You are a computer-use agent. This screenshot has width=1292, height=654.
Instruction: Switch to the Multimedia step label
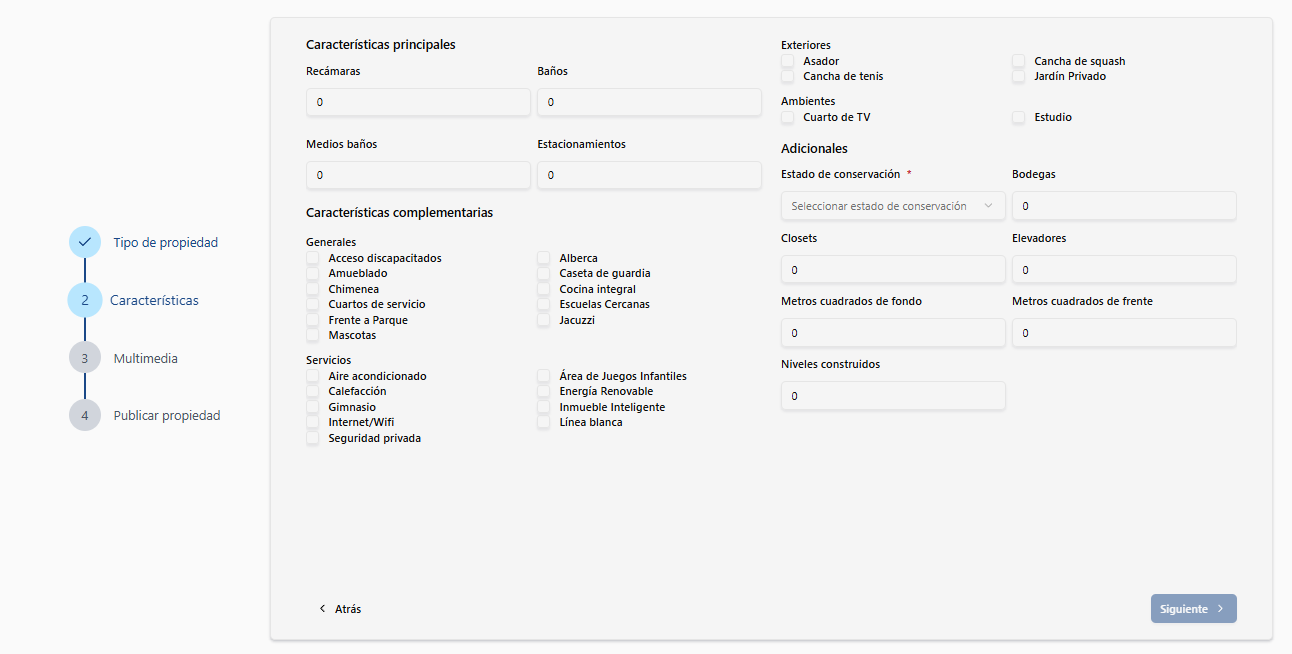click(x=146, y=358)
